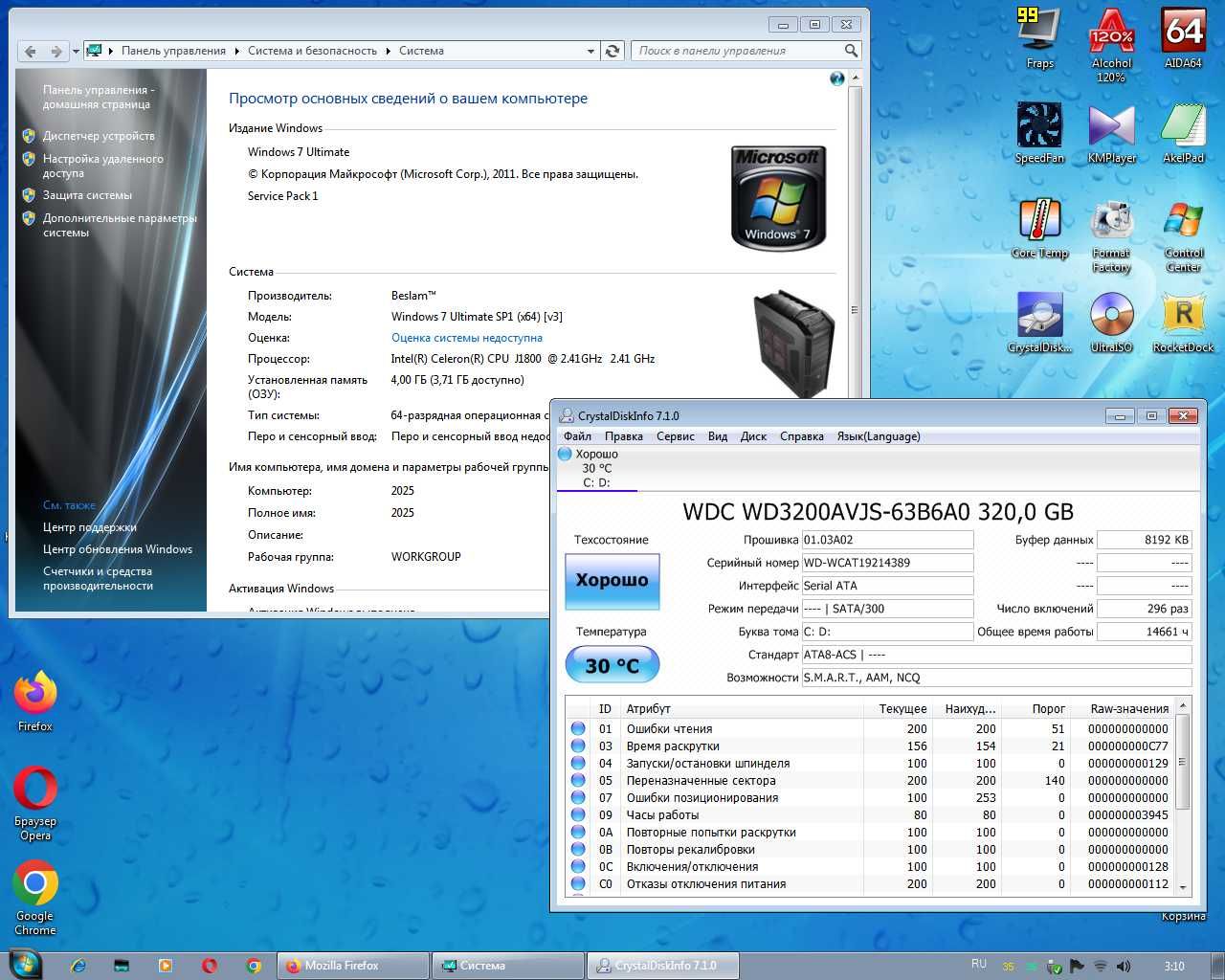
Task: Open the CrystalDiskInfo desktop shortcut
Action: [x=1039, y=323]
